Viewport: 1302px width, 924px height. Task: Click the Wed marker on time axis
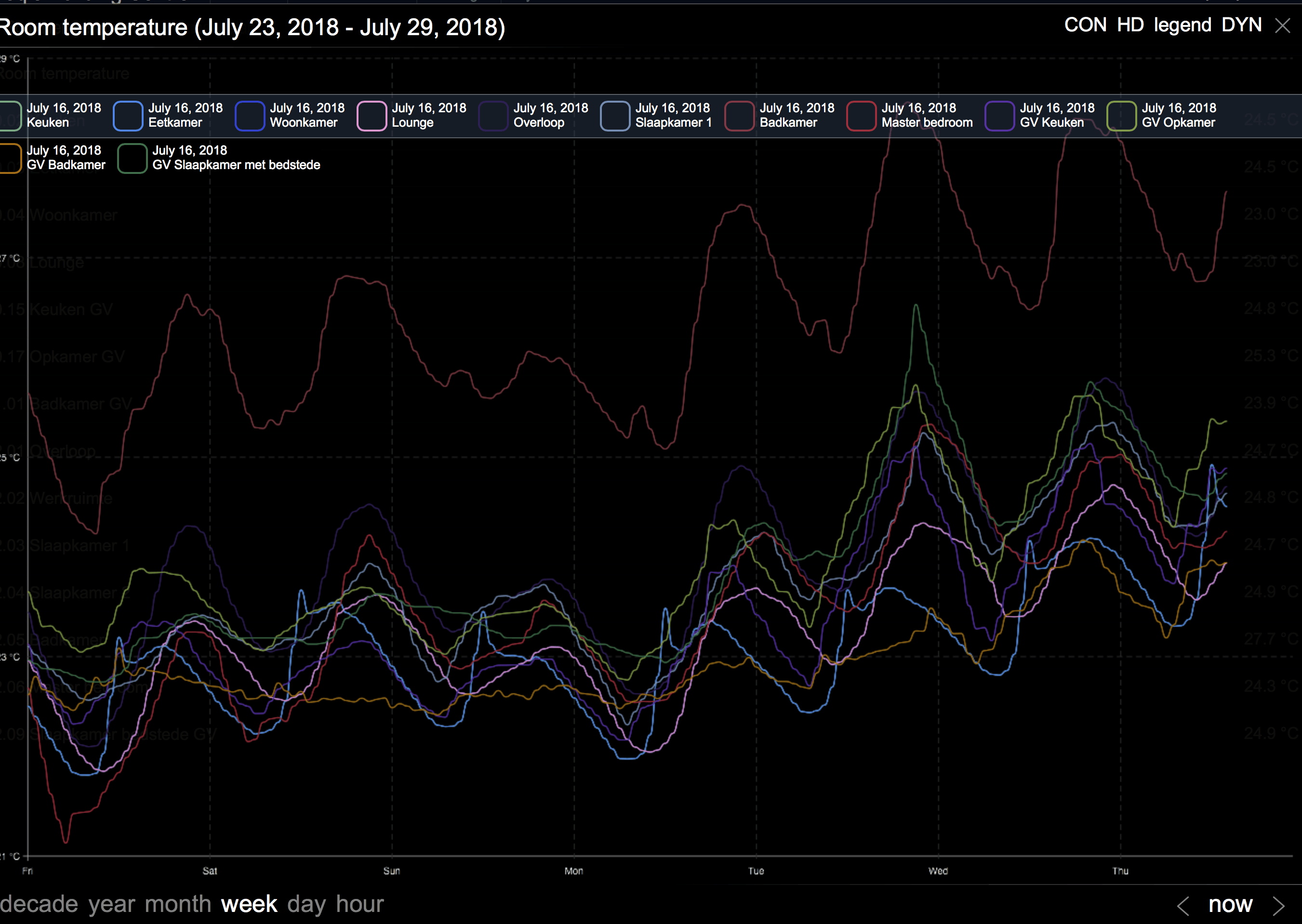tap(938, 871)
